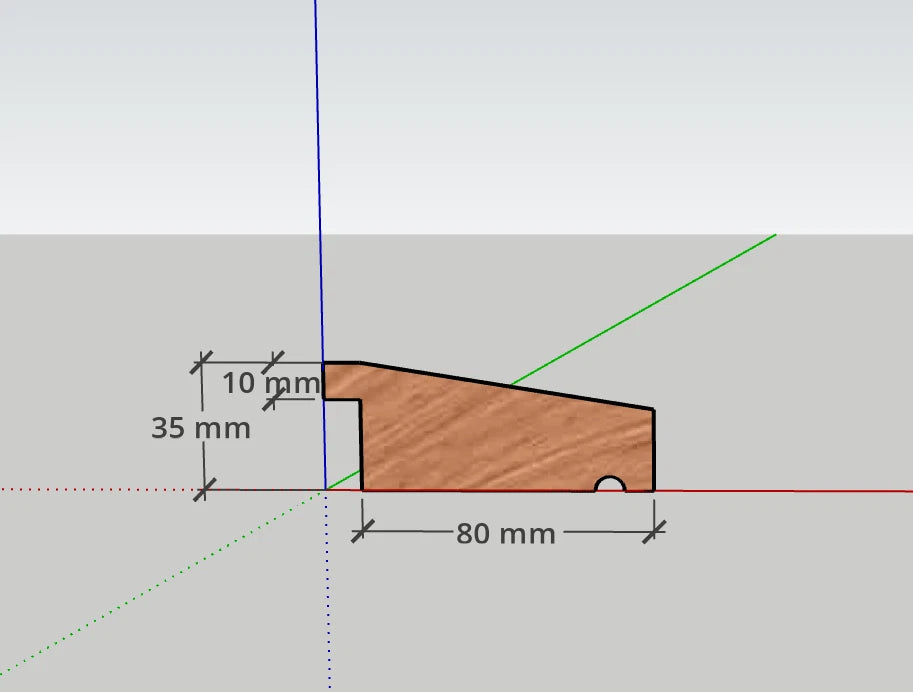
Task: Click the semicircular groove at the profile bottom
Action: click(x=610, y=484)
